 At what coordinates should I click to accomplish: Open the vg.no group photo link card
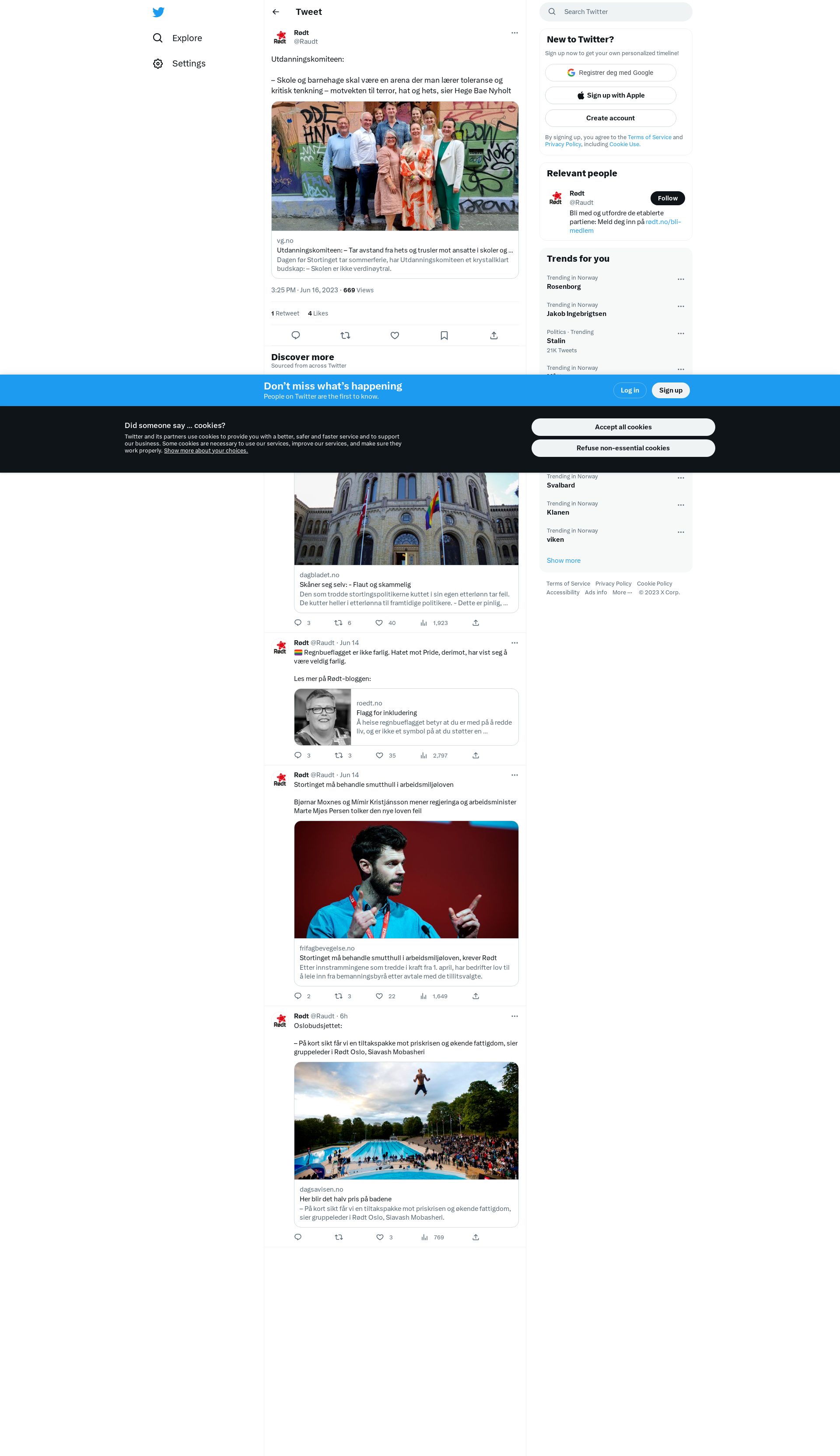click(395, 190)
